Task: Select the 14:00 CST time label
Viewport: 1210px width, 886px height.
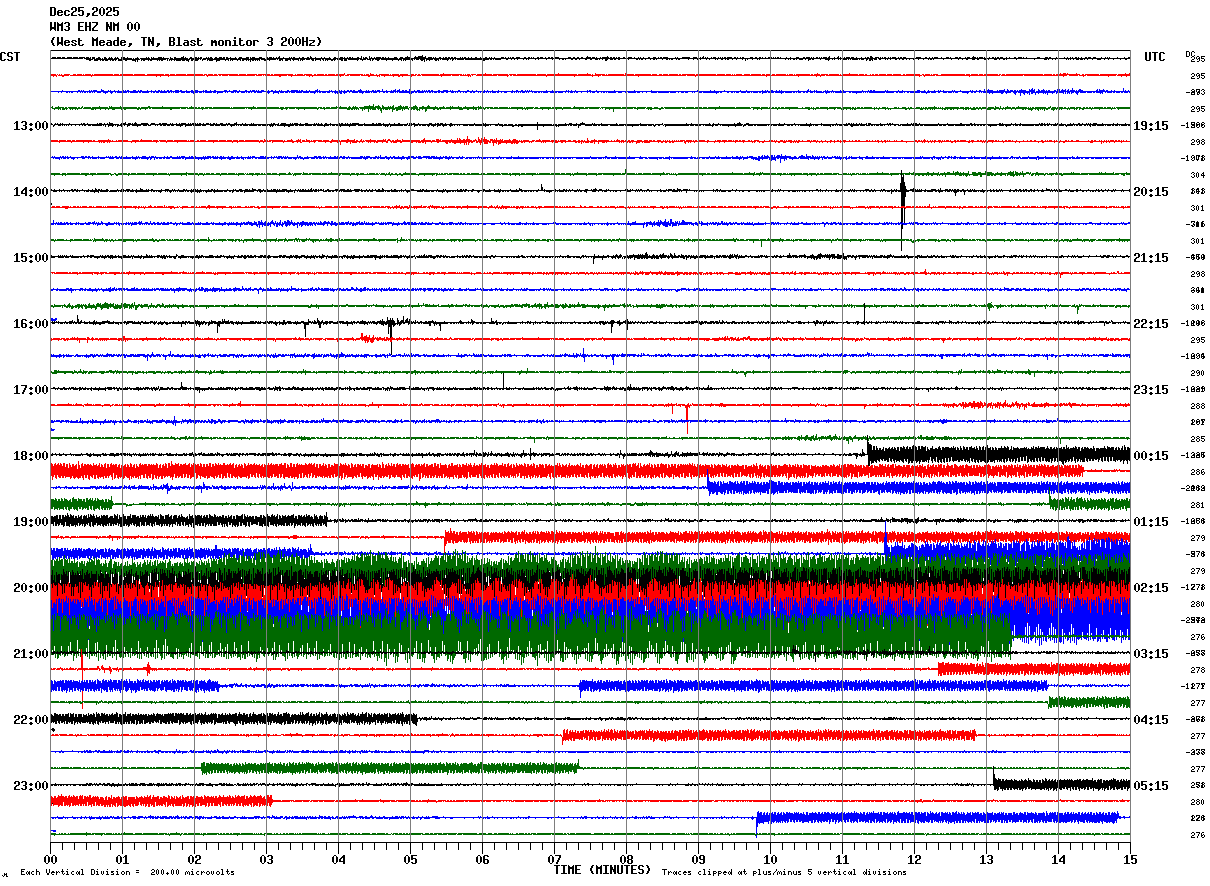Action: 31,191
